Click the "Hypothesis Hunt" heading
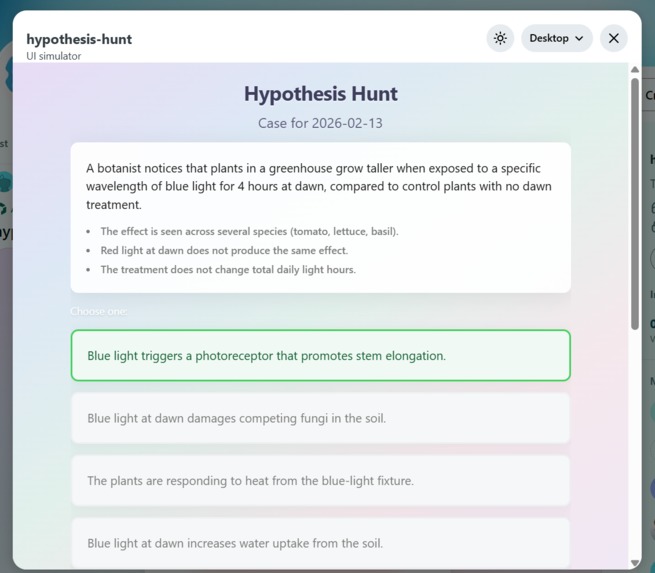The height and width of the screenshot is (573, 655). click(320, 94)
